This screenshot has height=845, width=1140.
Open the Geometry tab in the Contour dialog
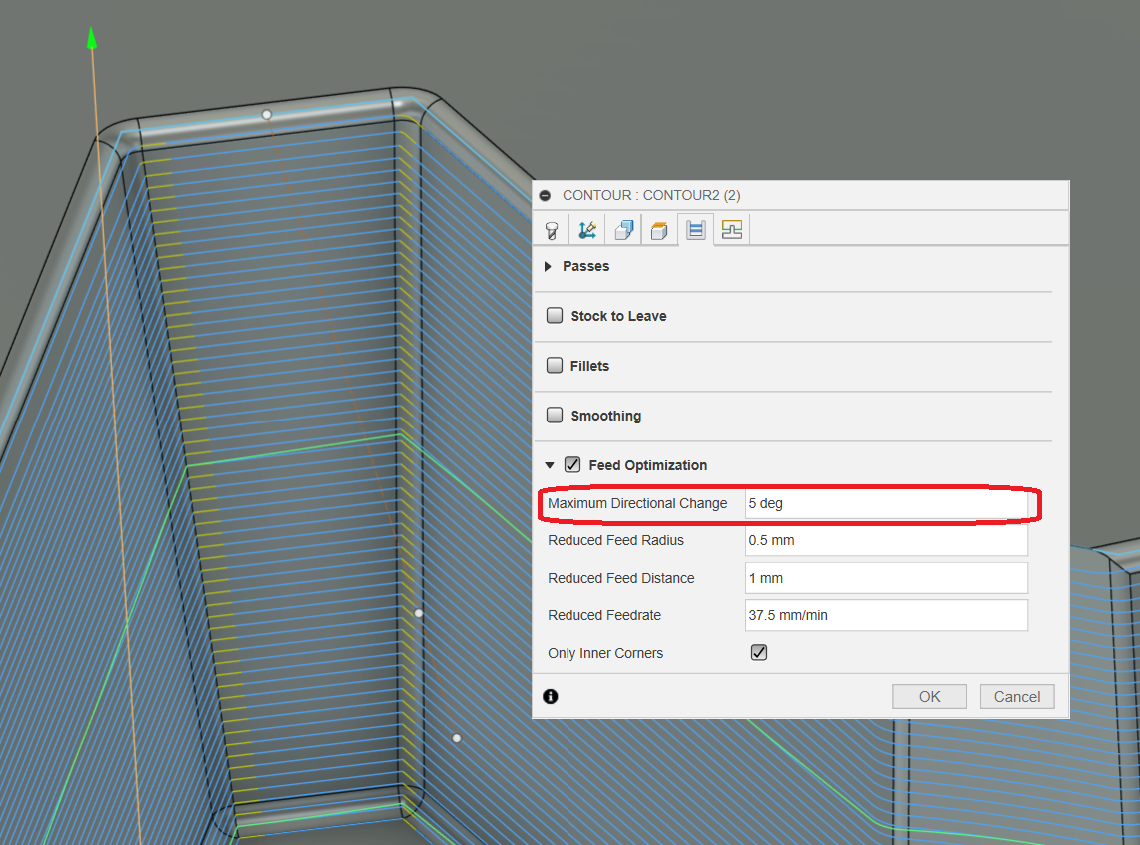[587, 229]
